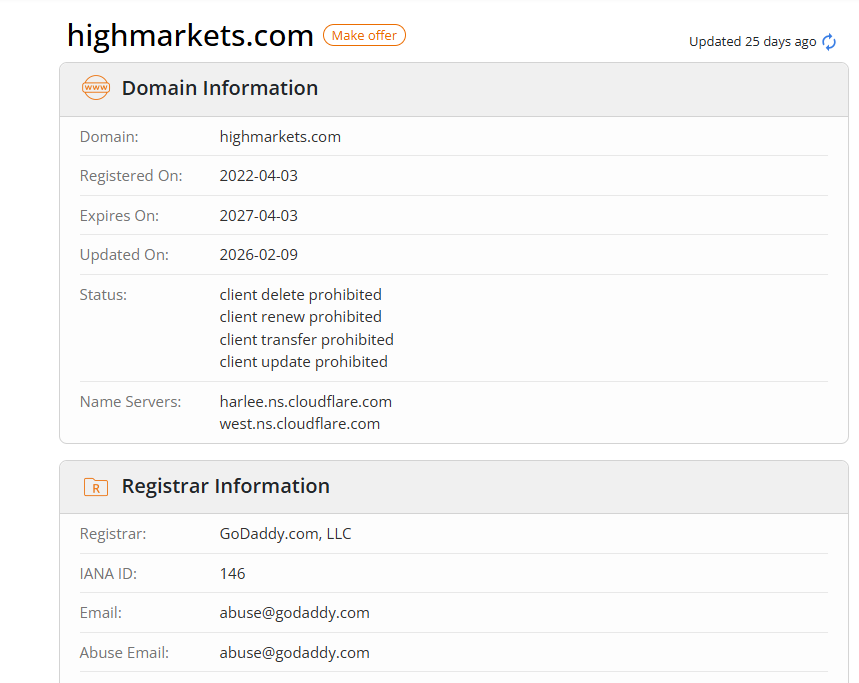Viewport: 859px width, 683px height.
Task: Click the Abuse Email row abuse@godaddy.com value
Action: pos(294,653)
